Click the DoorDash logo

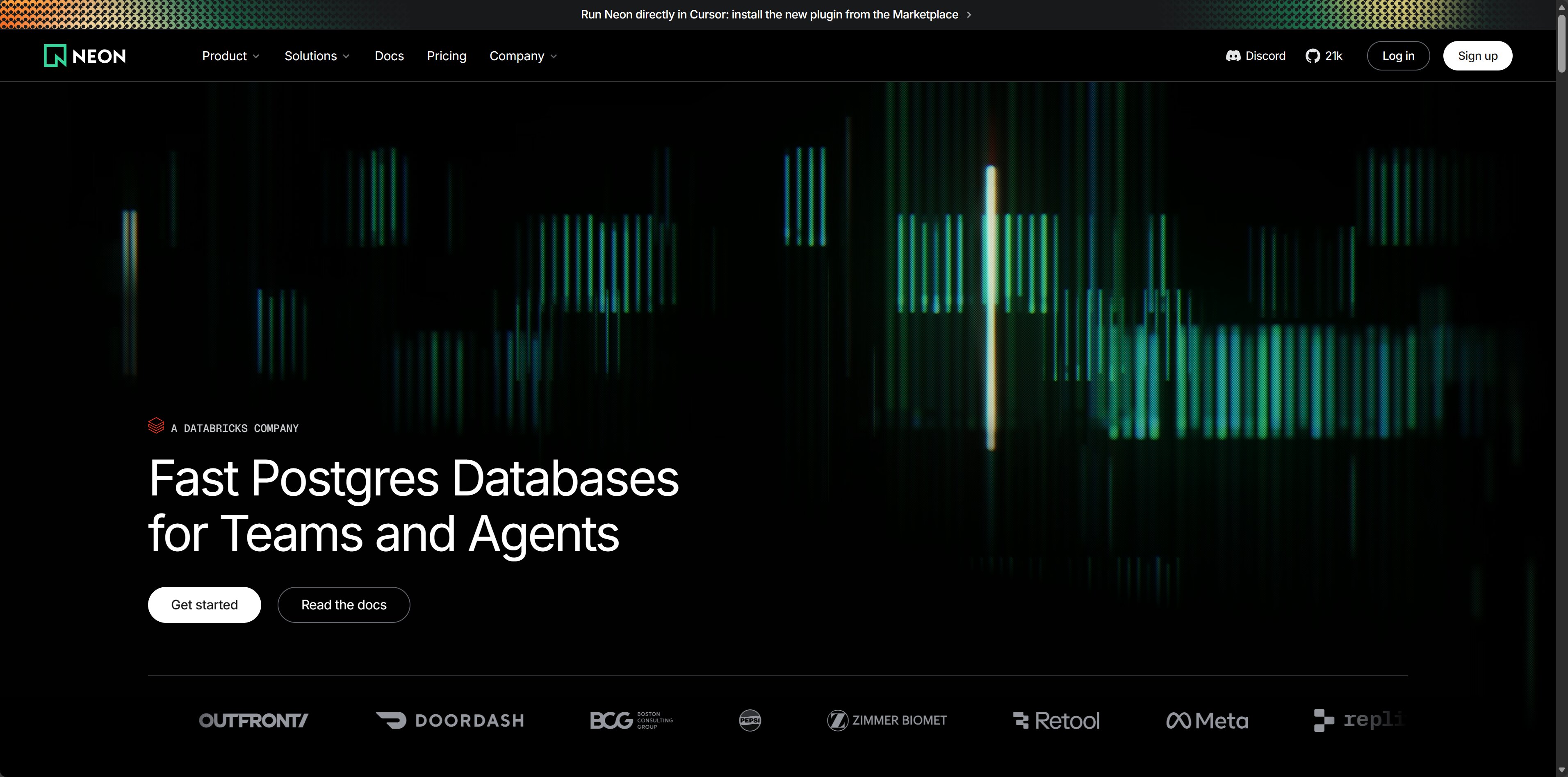[450, 720]
